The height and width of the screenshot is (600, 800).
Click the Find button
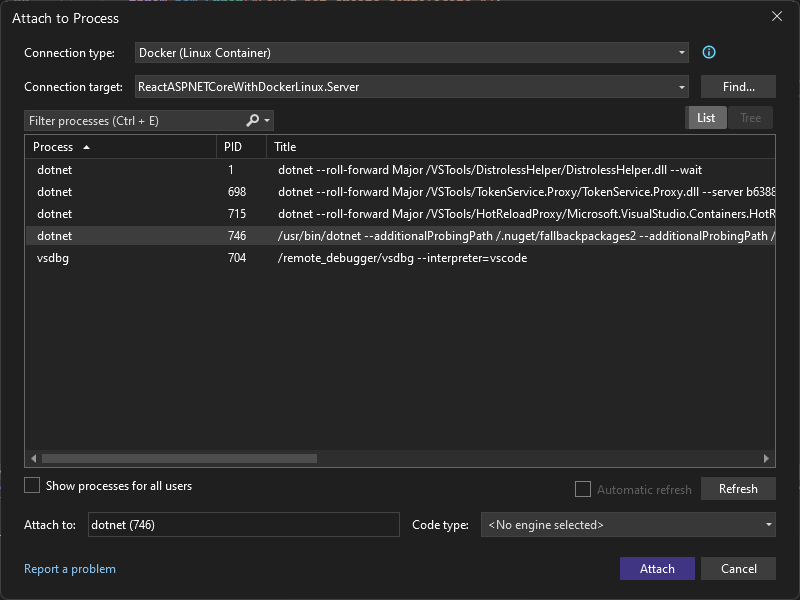tap(738, 86)
